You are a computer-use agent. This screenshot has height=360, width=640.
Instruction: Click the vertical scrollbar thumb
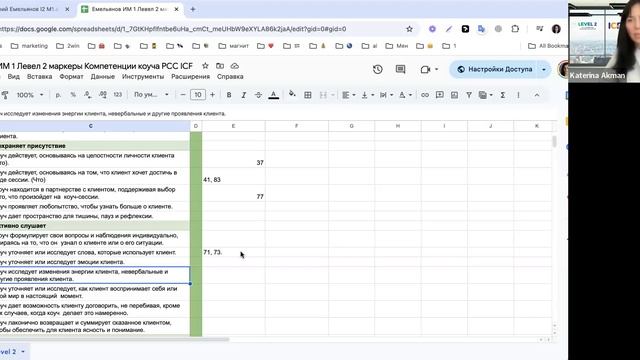pyautogui.click(x=554, y=142)
